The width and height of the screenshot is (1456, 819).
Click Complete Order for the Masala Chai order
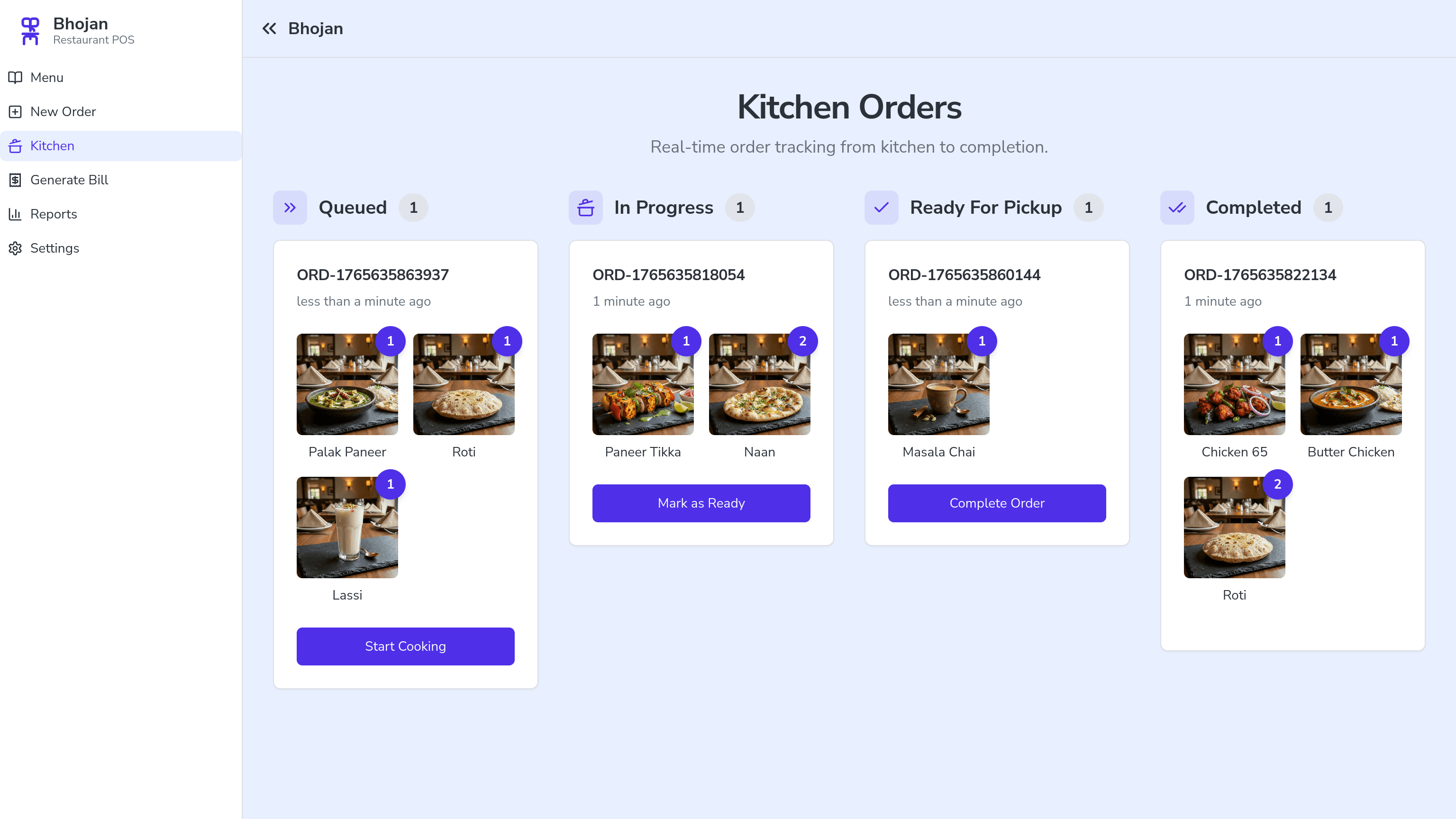point(996,503)
